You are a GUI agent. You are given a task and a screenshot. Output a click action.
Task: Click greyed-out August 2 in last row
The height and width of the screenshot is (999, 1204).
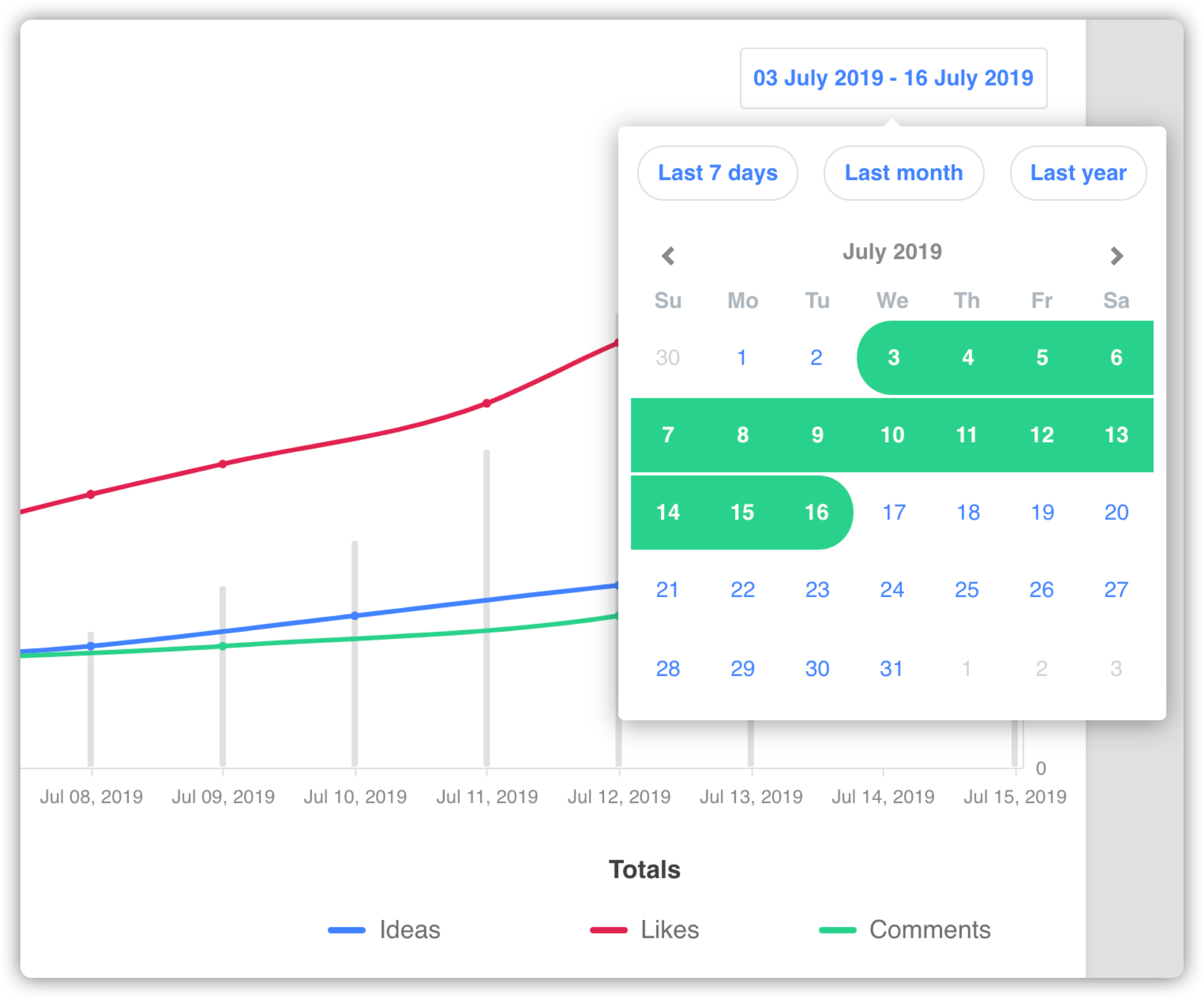click(1042, 669)
